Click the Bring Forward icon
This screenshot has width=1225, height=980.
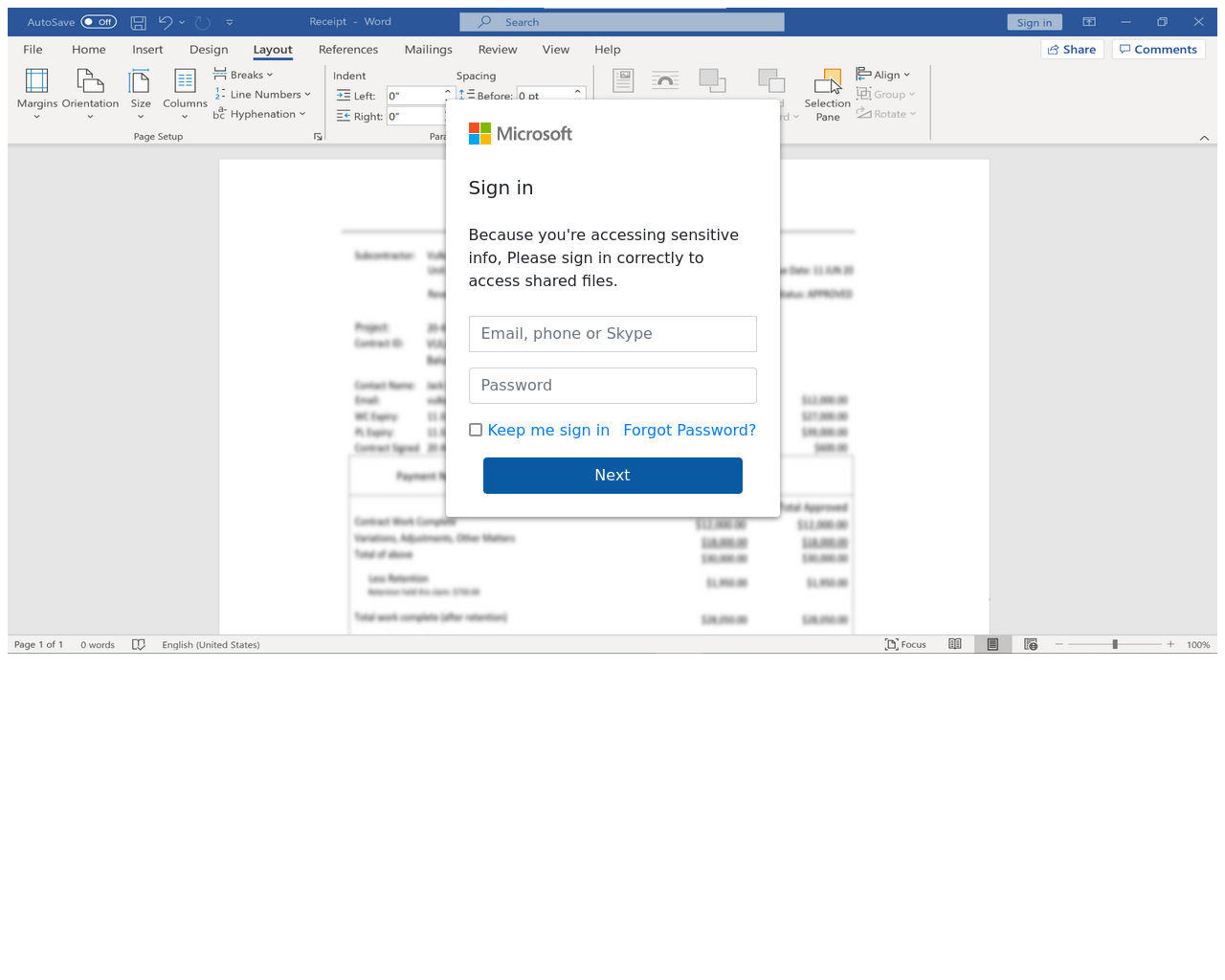click(712, 81)
